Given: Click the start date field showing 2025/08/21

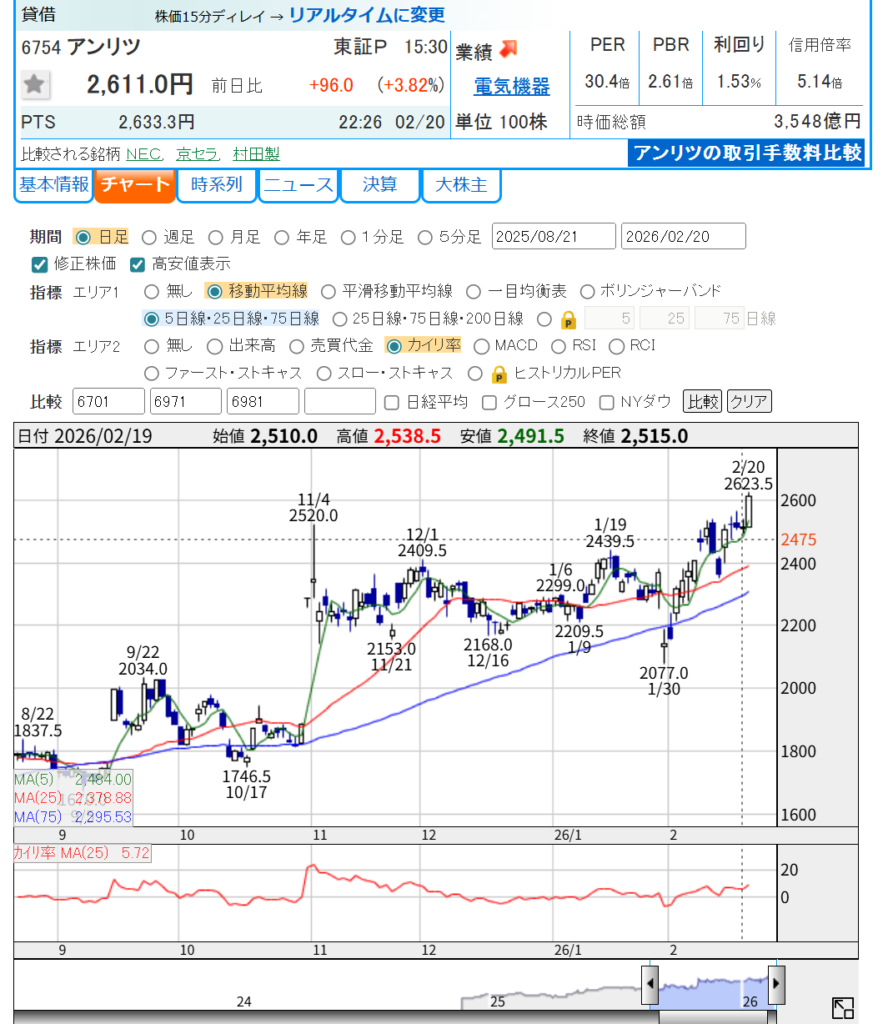Looking at the screenshot, I should (554, 237).
